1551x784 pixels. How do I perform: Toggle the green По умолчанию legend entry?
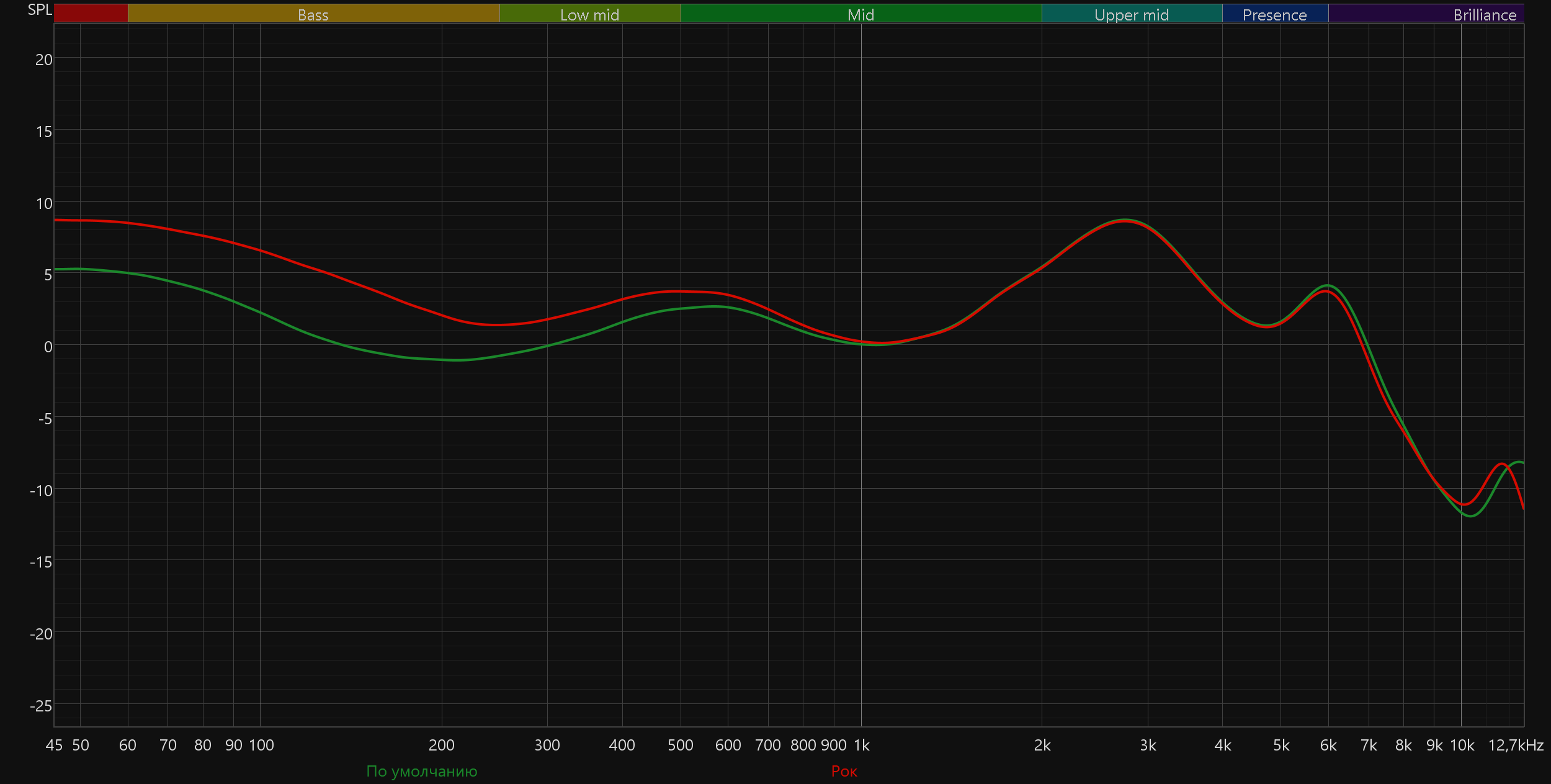422,771
